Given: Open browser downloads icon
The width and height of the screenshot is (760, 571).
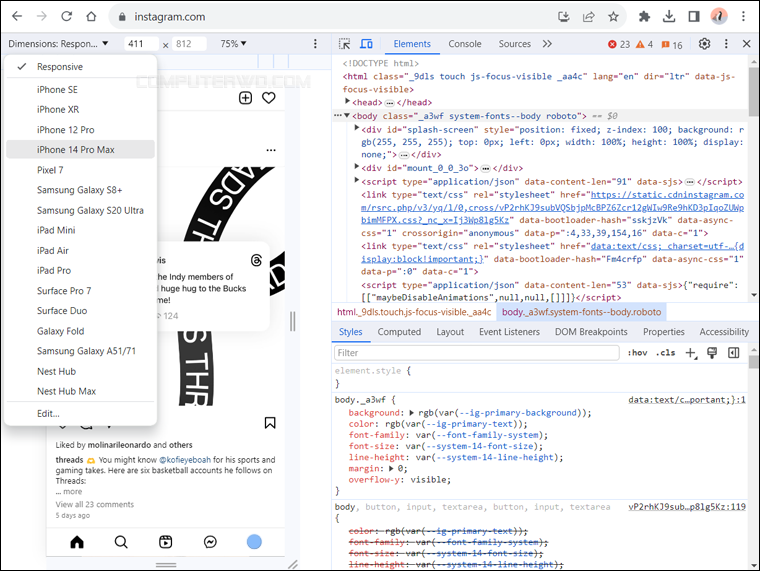Looking at the screenshot, I should pyautogui.click(x=669, y=17).
